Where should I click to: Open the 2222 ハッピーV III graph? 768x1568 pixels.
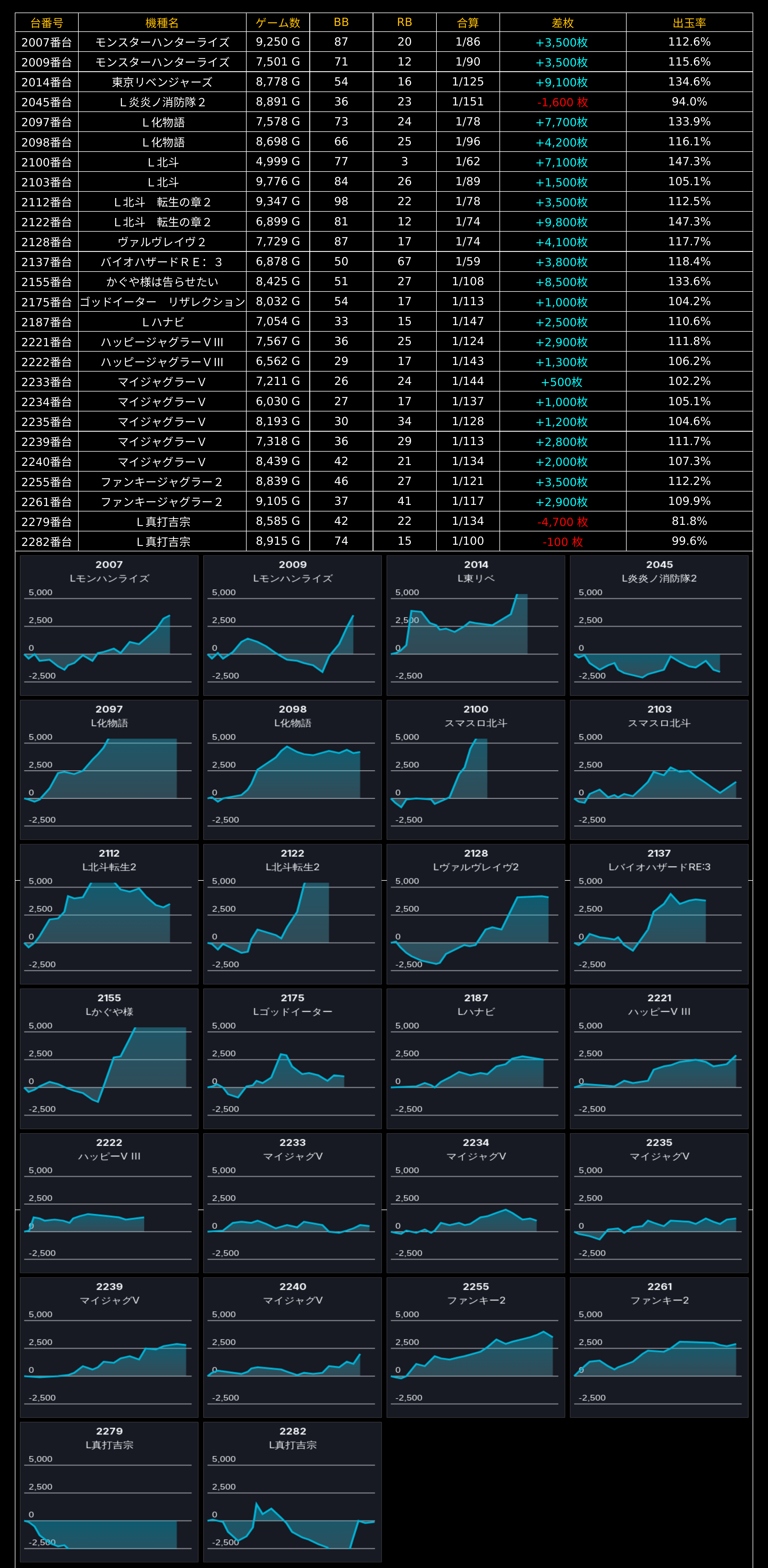pos(109,1203)
